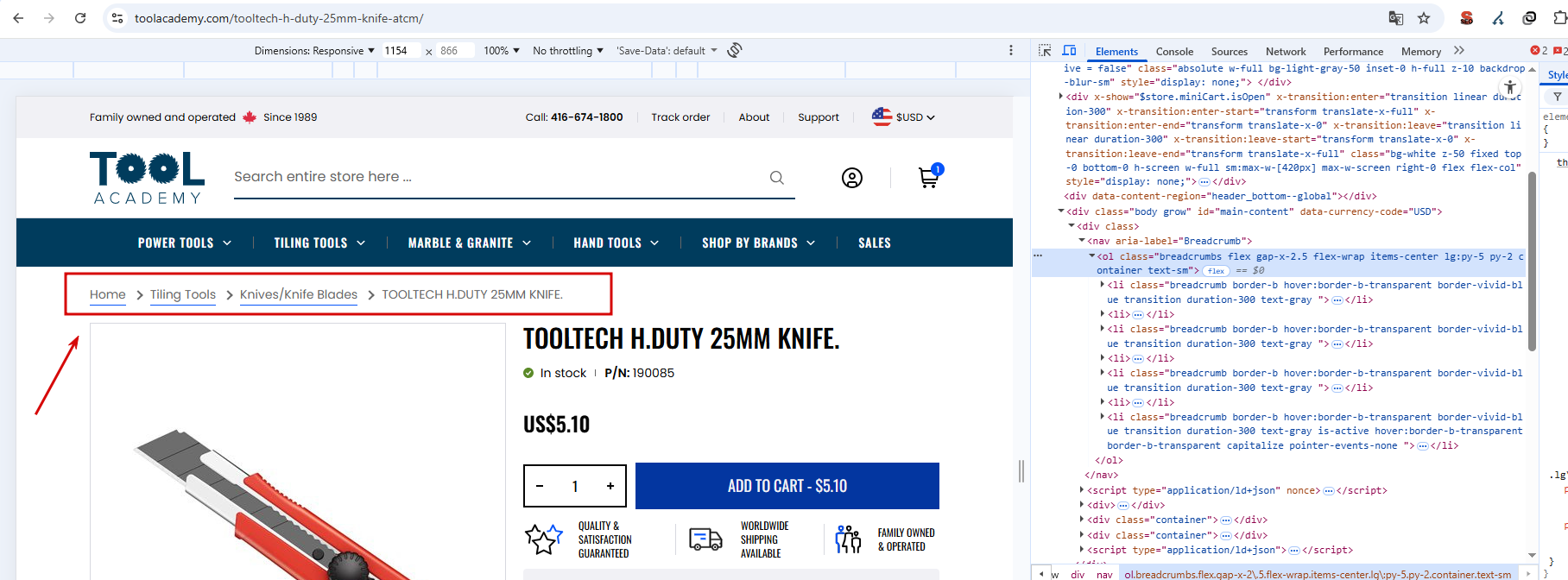This screenshot has width=1568, height=580.
Task: Increase quantity with plus button
Action: tap(610, 487)
